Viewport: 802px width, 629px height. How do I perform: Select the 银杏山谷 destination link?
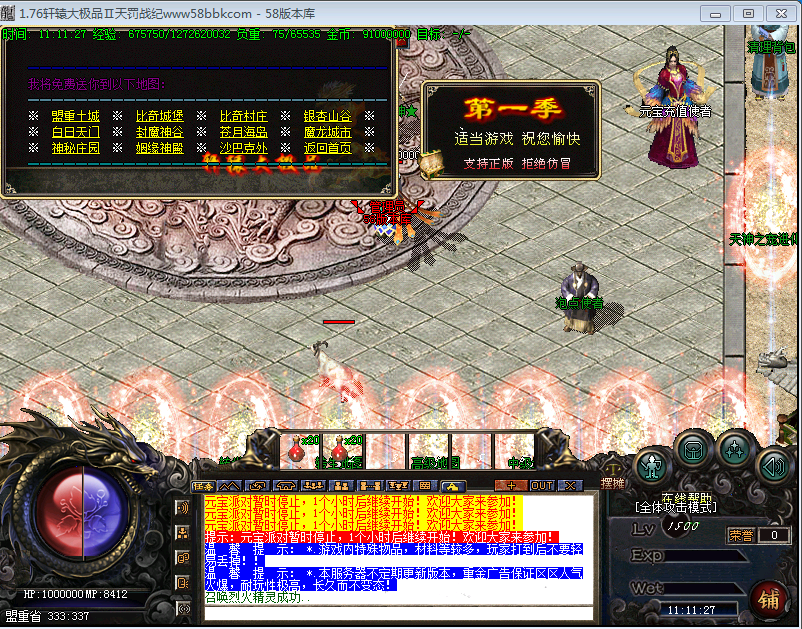(327, 116)
